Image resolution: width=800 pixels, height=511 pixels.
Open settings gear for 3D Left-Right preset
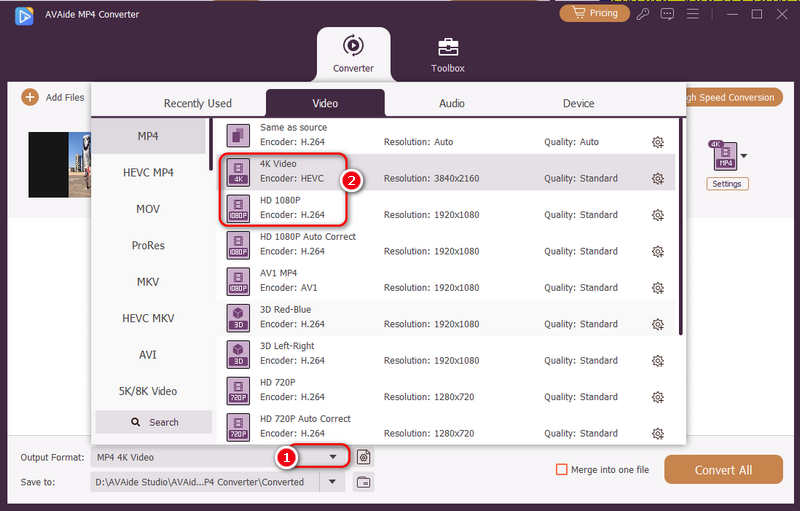[658, 361]
